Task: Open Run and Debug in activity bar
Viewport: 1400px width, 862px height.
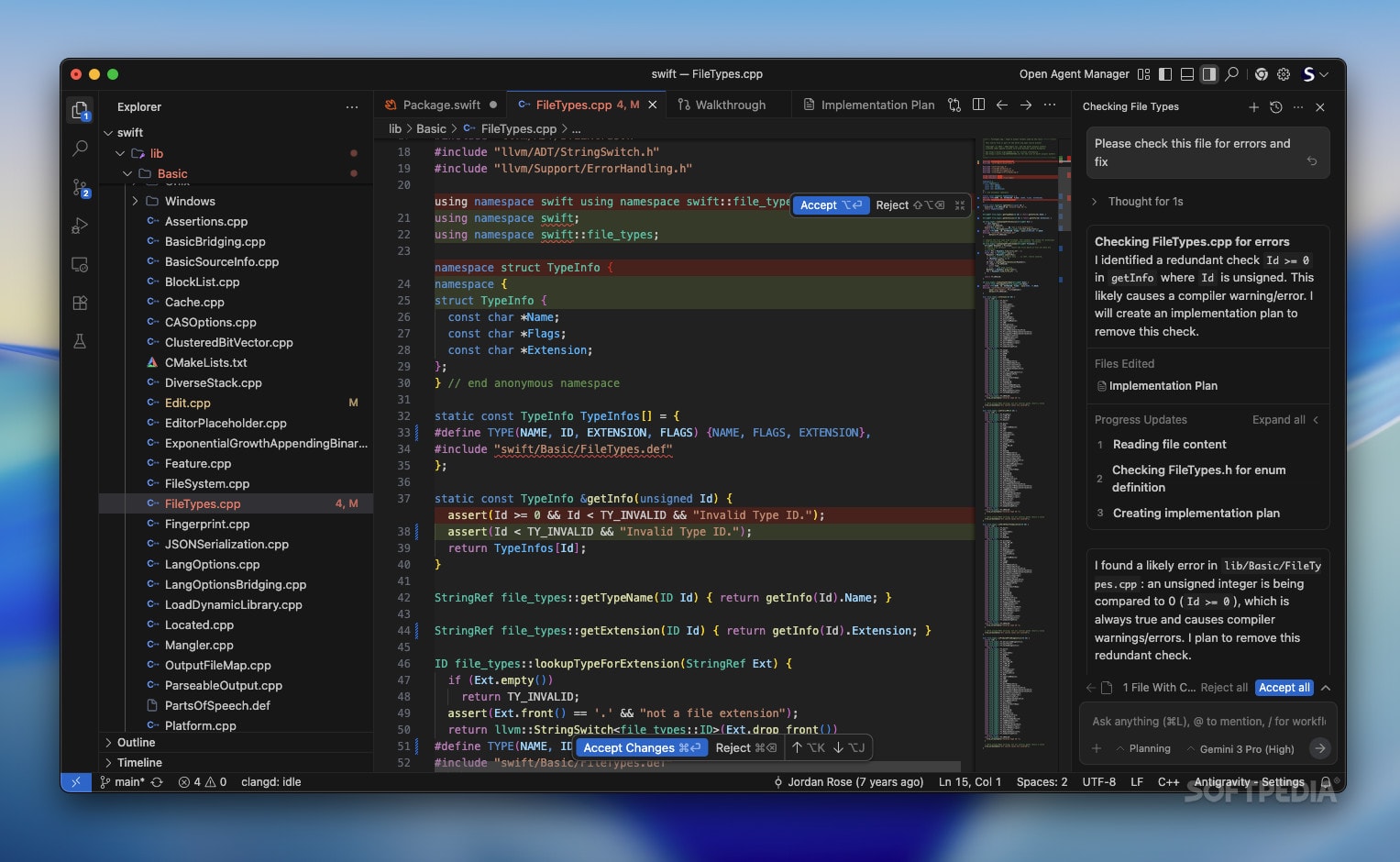Action: [x=80, y=226]
